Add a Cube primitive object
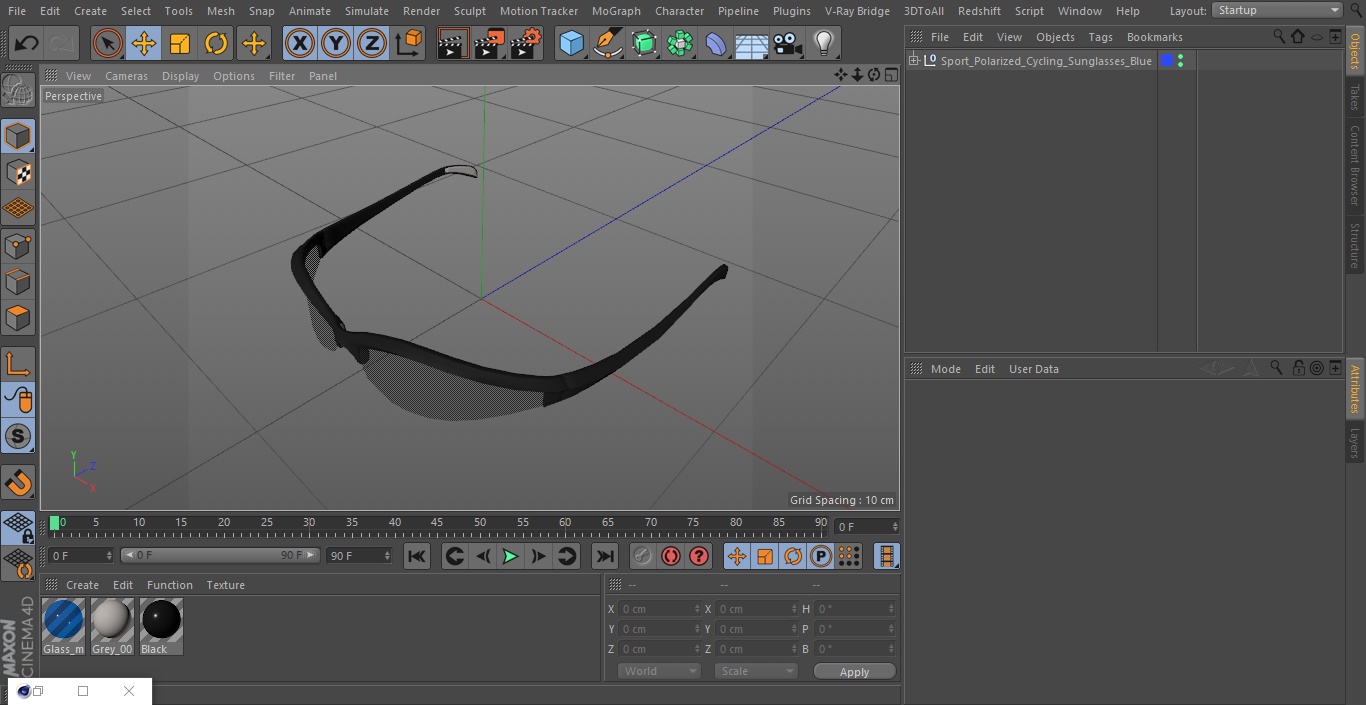The height and width of the screenshot is (705, 1366). [x=571, y=43]
